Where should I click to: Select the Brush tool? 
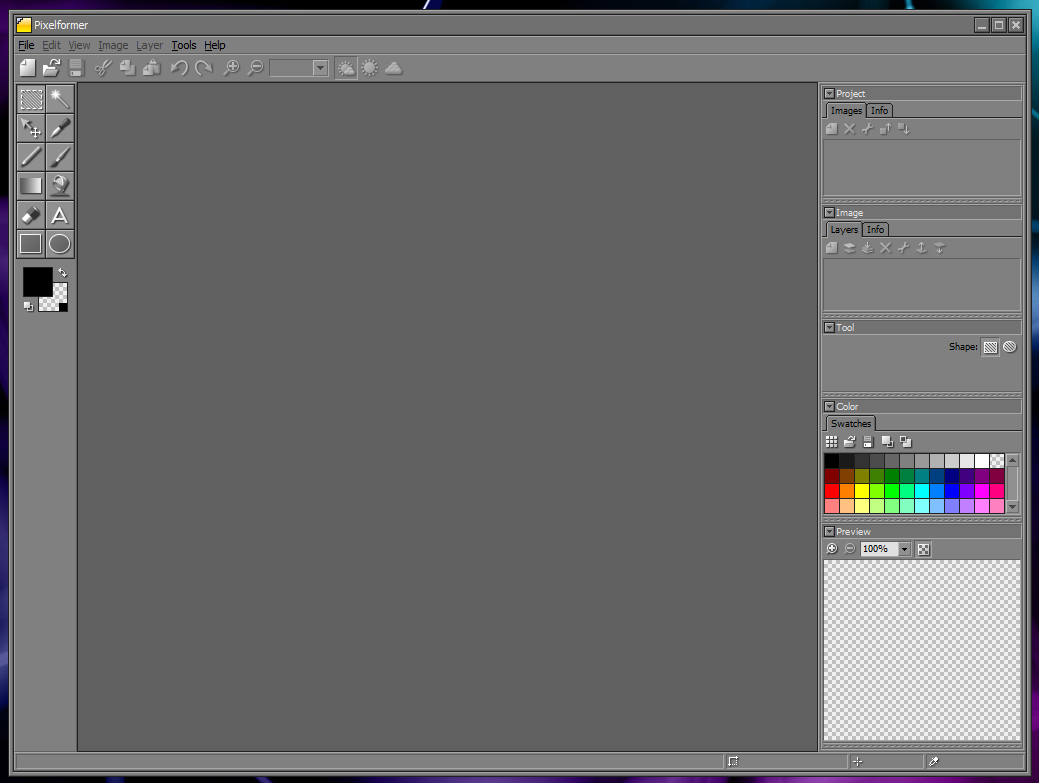[x=60, y=157]
